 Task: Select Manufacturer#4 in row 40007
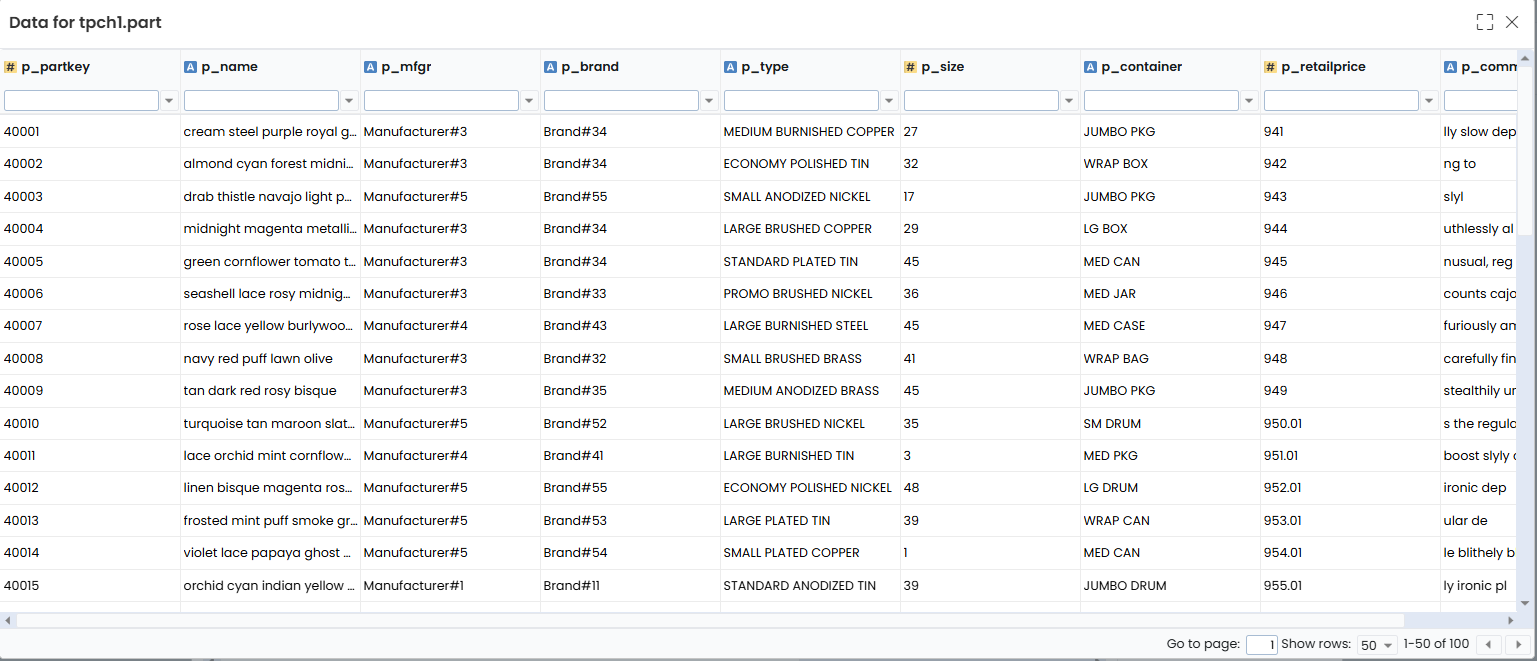coord(450,325)
